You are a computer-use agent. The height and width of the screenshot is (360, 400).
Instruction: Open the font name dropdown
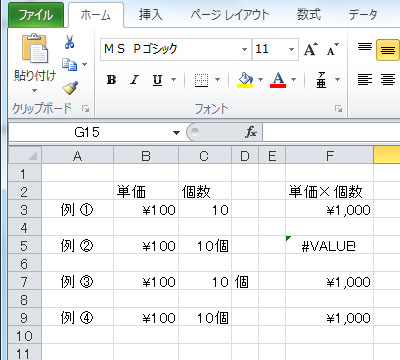click(x=244, y=50)
